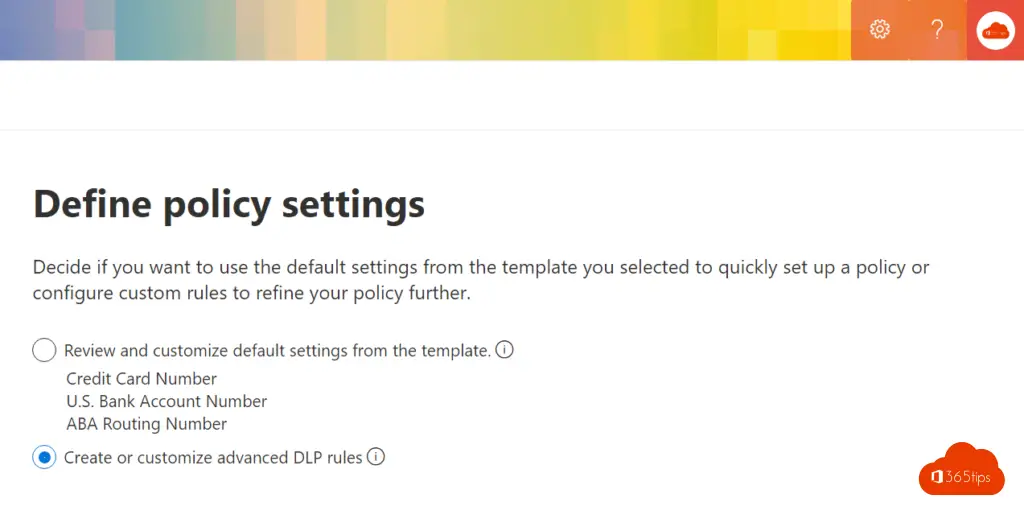Click the Define policy settings heading
Viewport: 1024px width, 531px height.
(229, 204)
